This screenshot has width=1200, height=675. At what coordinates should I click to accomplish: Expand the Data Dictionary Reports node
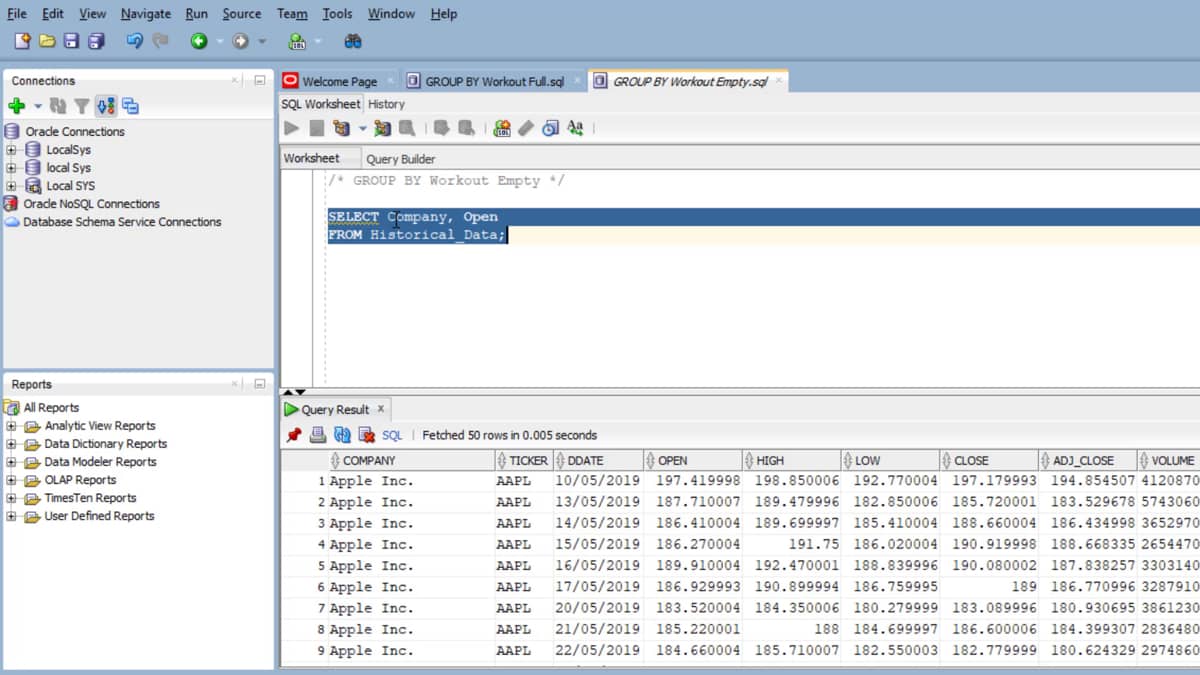pos(11,444)
